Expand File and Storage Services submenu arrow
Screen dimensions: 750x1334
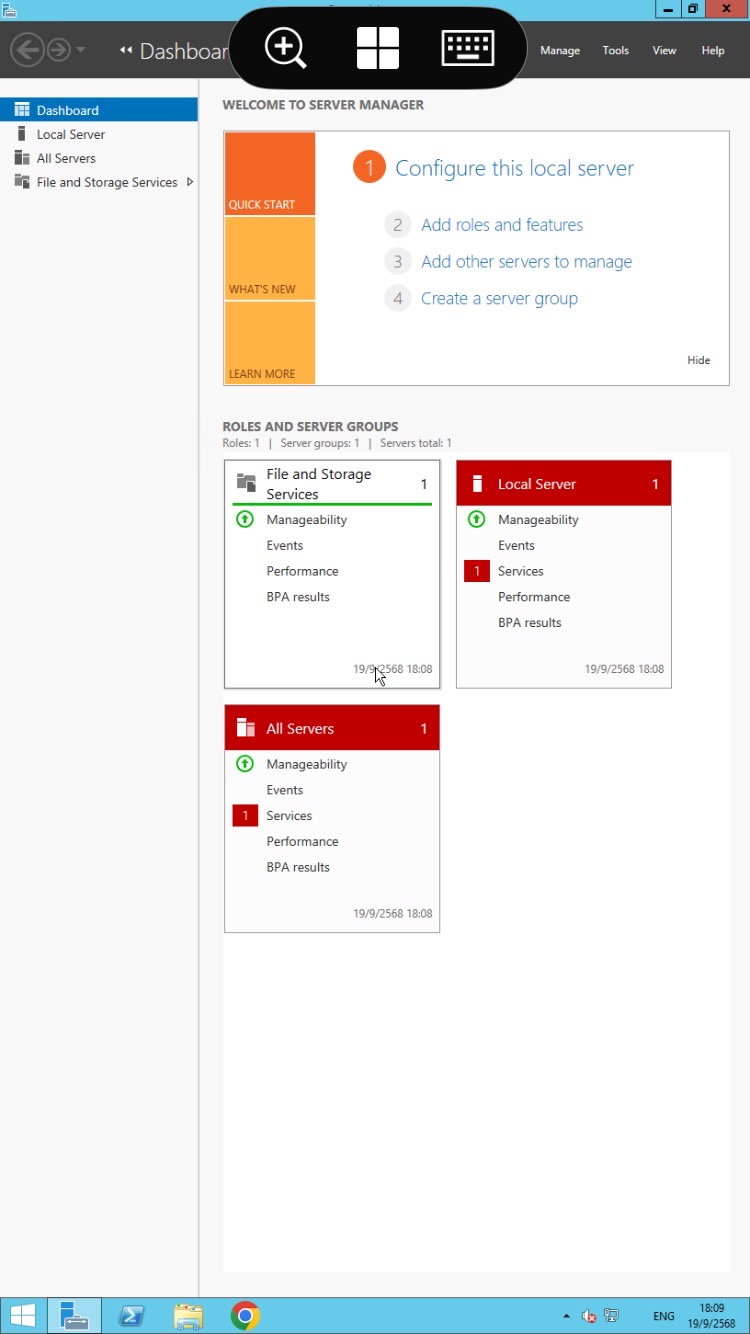(190, 182)
